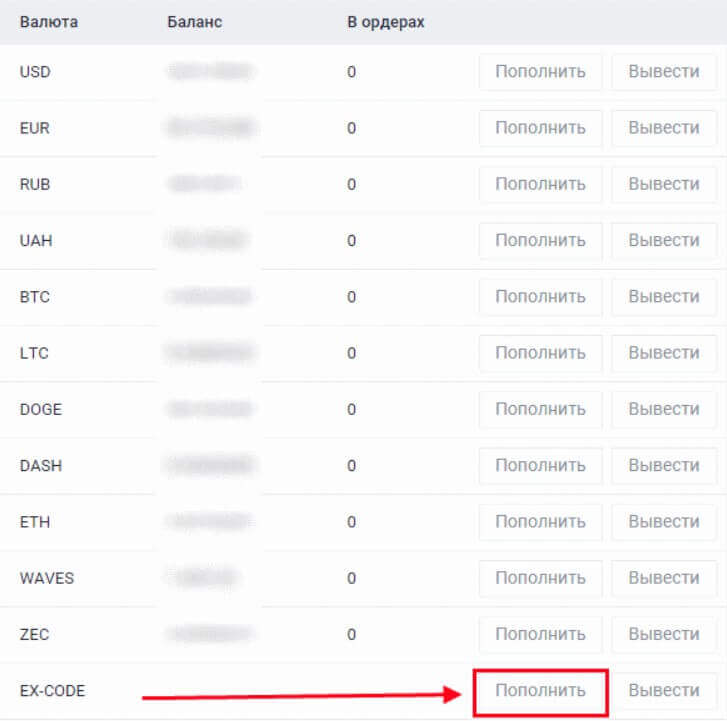Viewport: 727px width, 721px height.
Task: Top up UAH via Пополнить
Action: coord(540,241)
